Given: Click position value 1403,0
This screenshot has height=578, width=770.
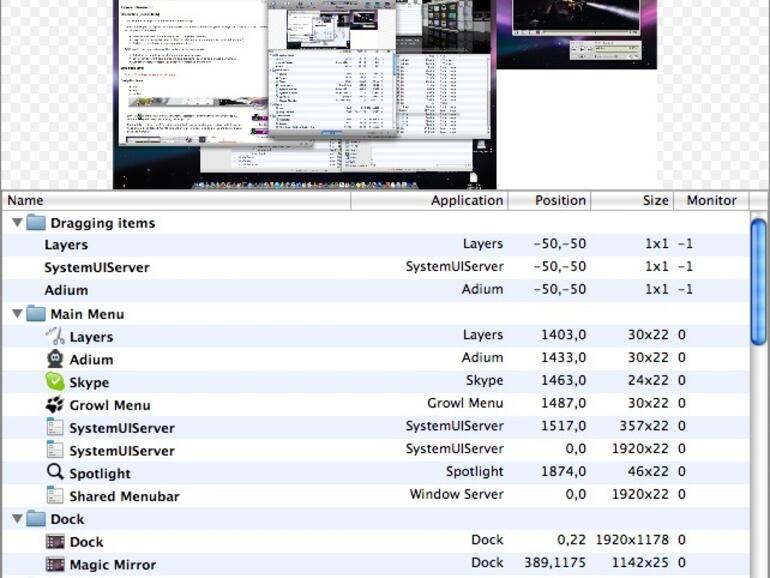Looking at the screenshot, I should click(x=563, y=335).
